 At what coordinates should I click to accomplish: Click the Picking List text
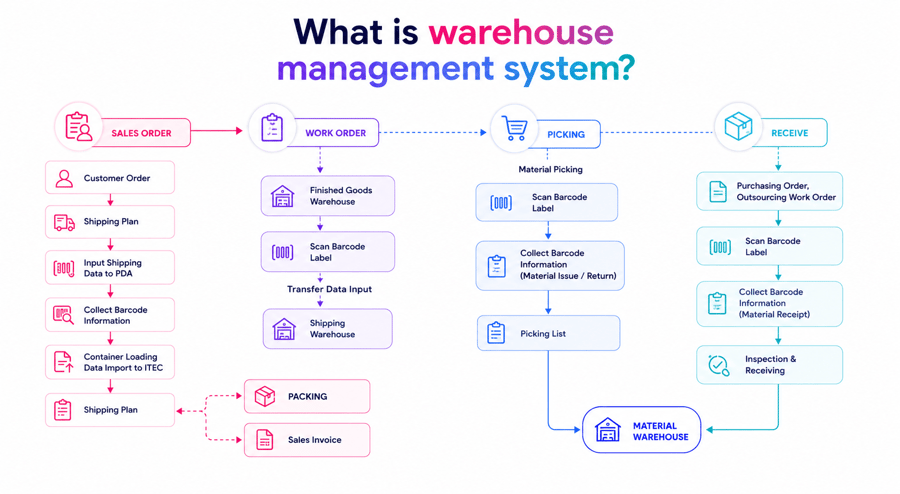pyautogui.click(x=543, y=333)
